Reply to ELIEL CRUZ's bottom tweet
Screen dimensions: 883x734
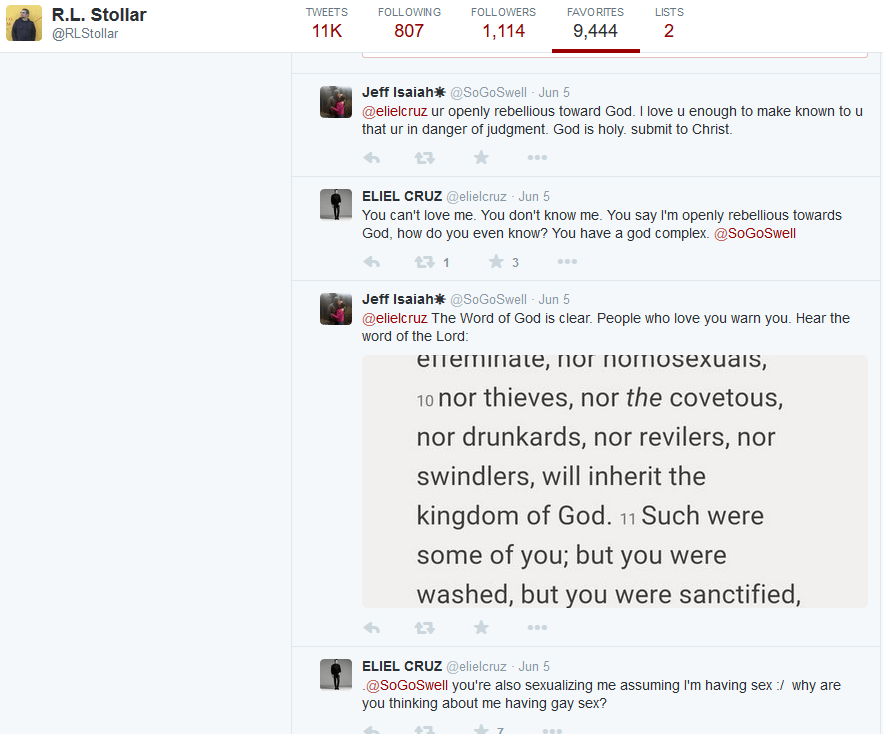pos(371,729)
